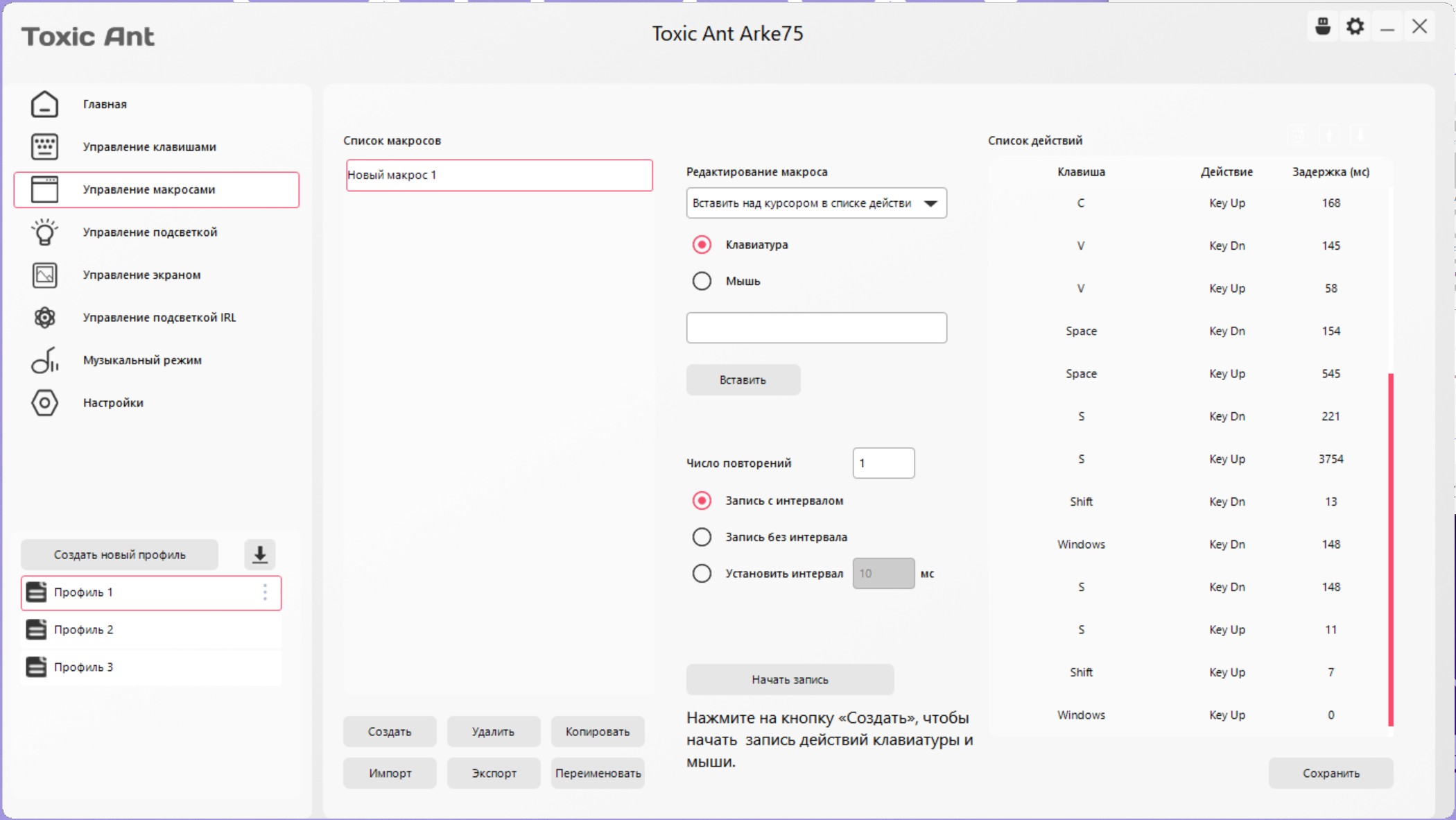This screenshot has height=820, width=1456.
Task: Select Профиль 2 from profile list
Action: pyautogui.click(x=151, y=630)
